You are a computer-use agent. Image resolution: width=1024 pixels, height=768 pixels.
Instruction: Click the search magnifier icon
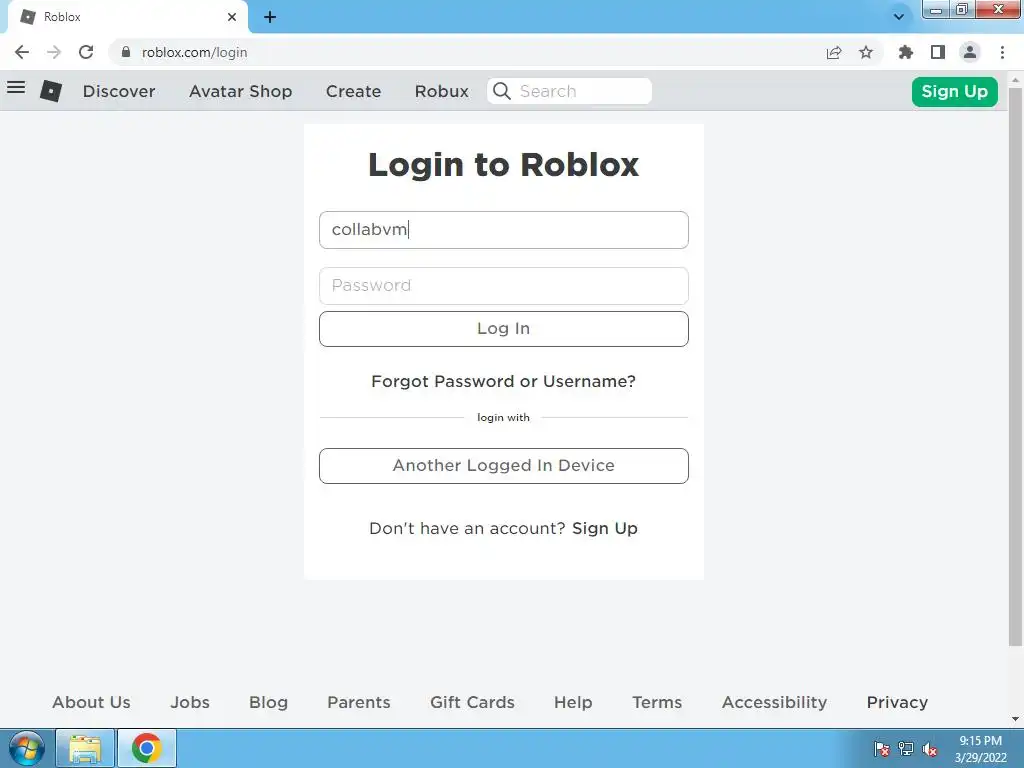point(502,91)
